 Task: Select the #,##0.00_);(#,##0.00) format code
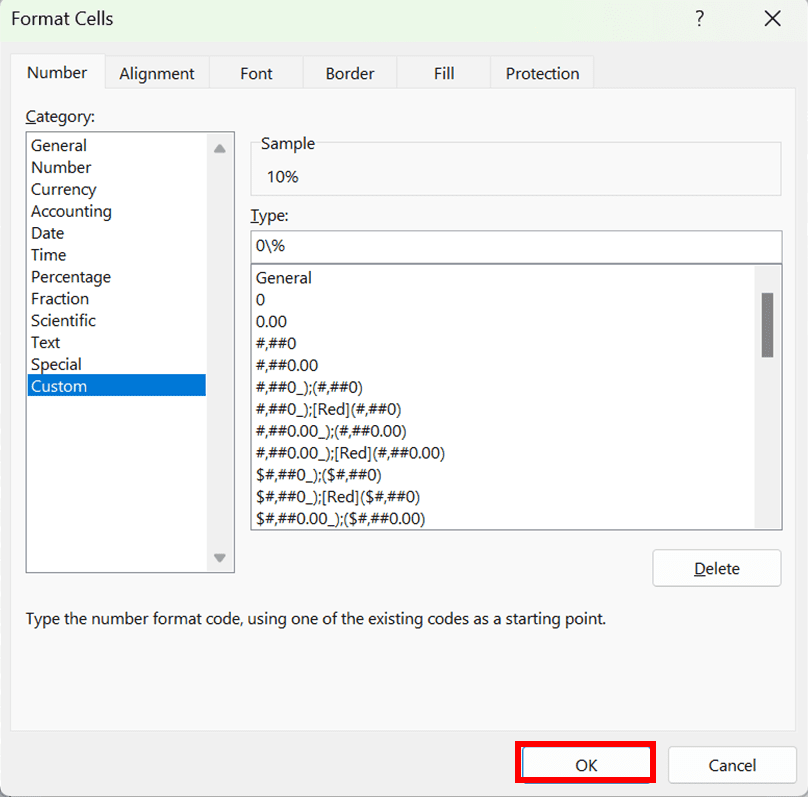[504, 431]
